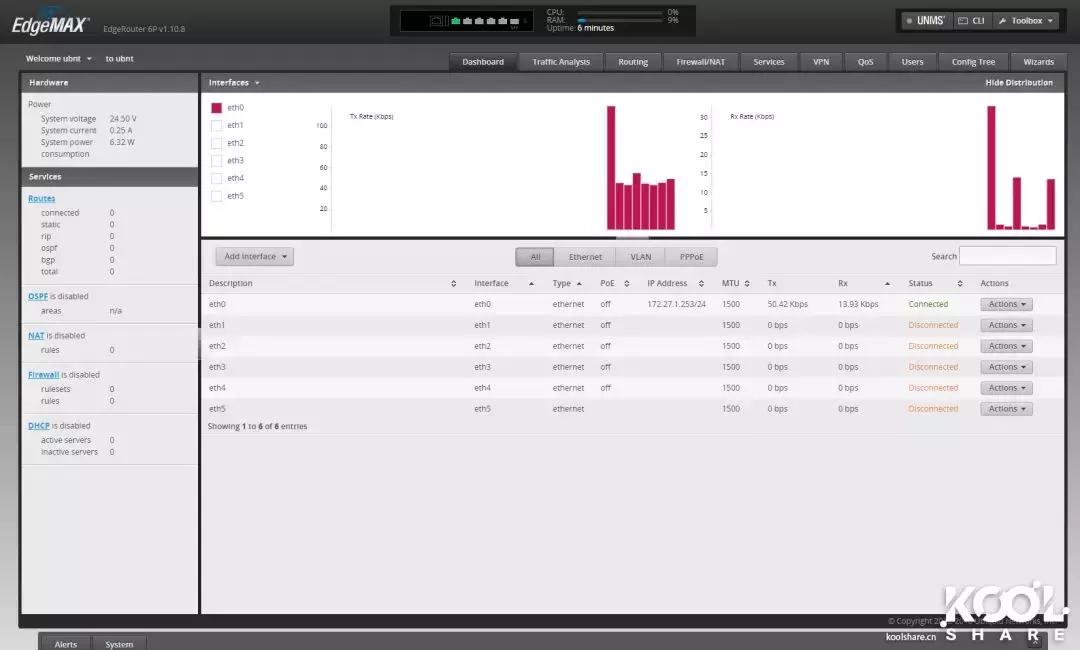Filter interfaces by Ethernet
Screen dimensions: 1080x650
click(585, 257)
